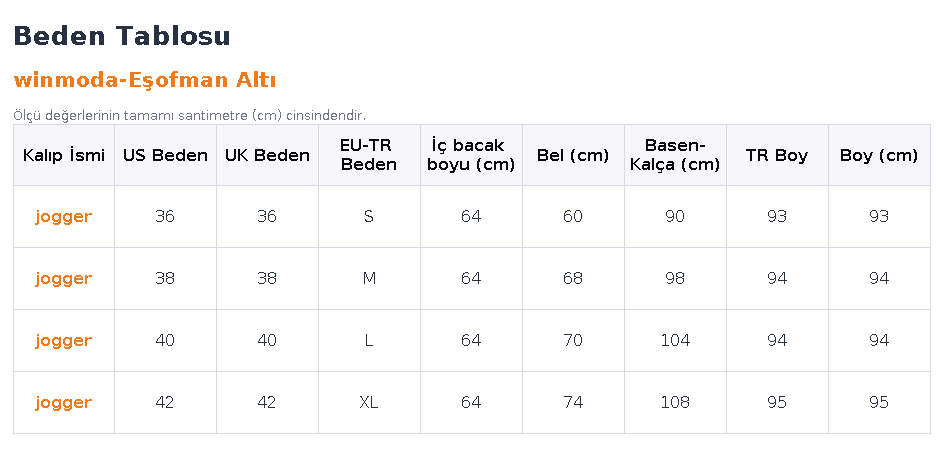Click the UK Beden column header
Image resolution: width=941 pixels, height=456 pixels.
(268, 155)
